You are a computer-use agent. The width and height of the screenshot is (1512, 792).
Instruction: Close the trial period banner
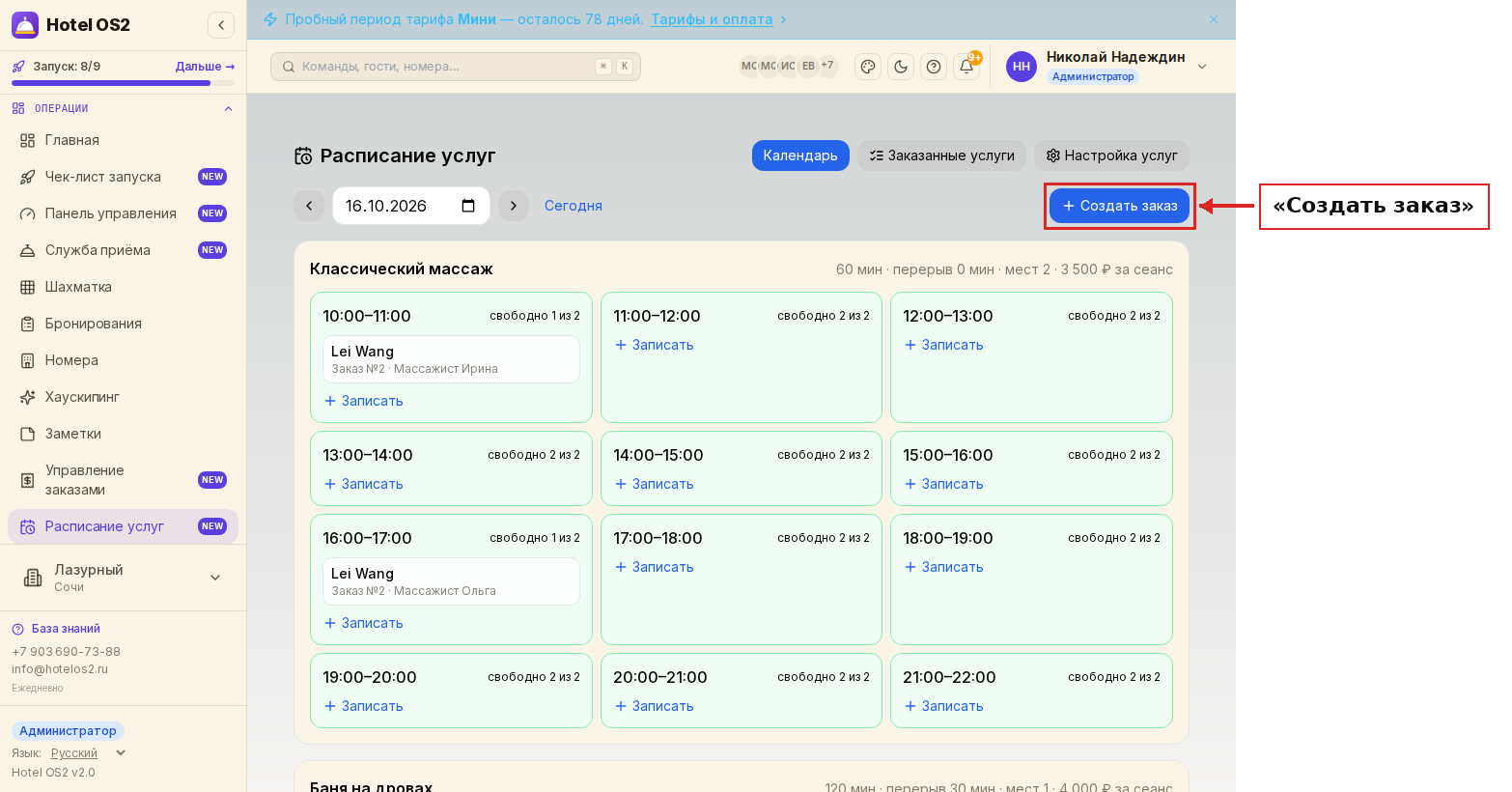[1214, 19]
